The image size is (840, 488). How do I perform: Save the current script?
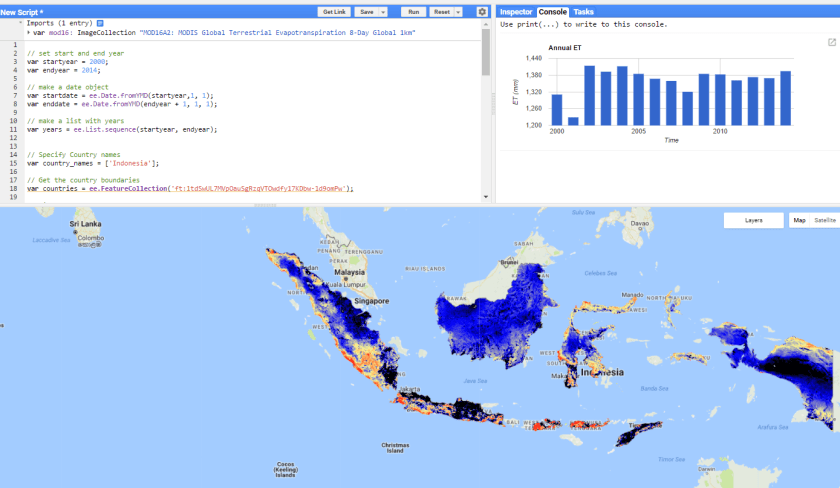tap(366, 12)
